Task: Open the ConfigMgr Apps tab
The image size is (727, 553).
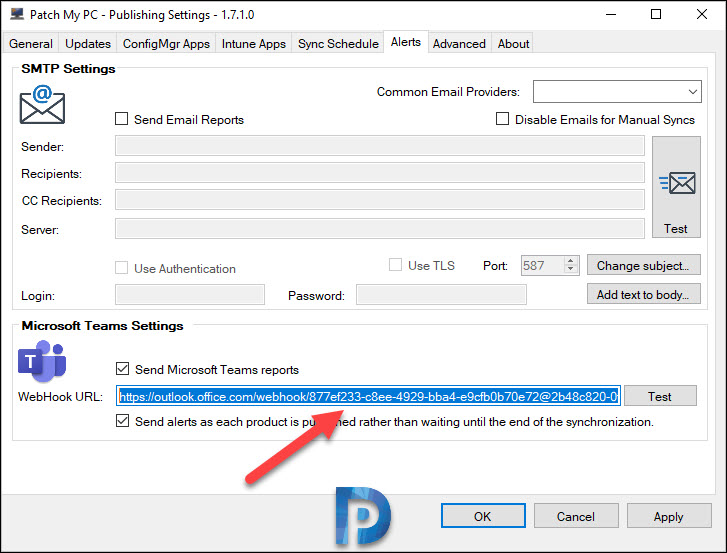Action: click(166, 44)
